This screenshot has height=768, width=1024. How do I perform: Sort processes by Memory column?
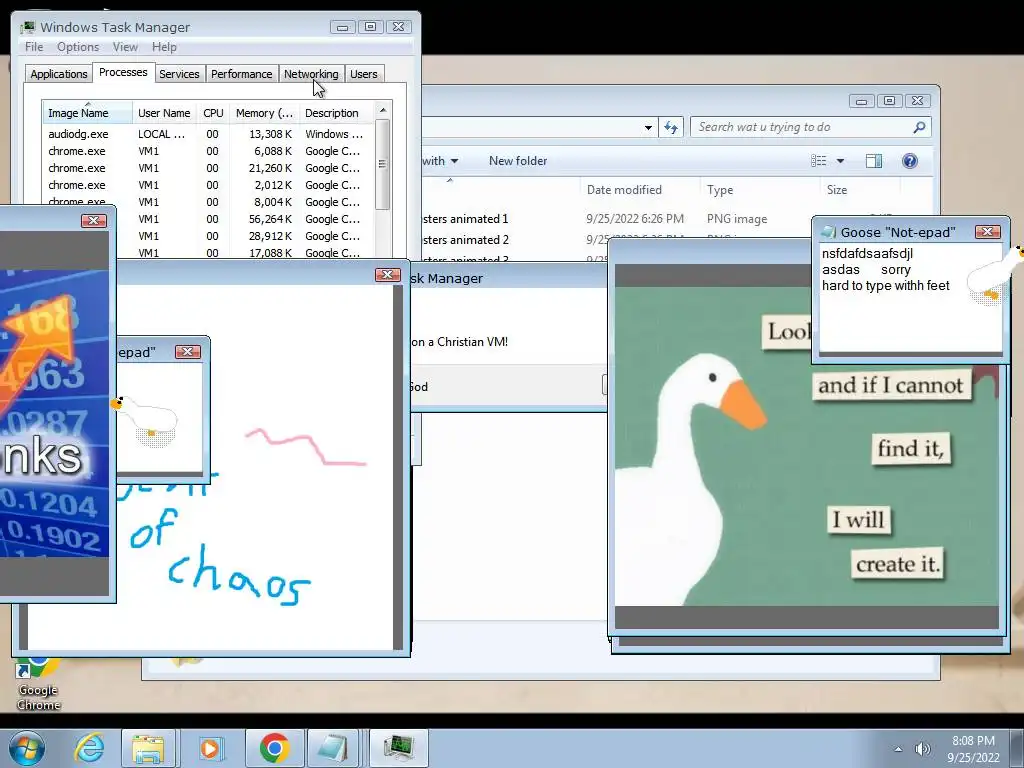pos(264,113)
